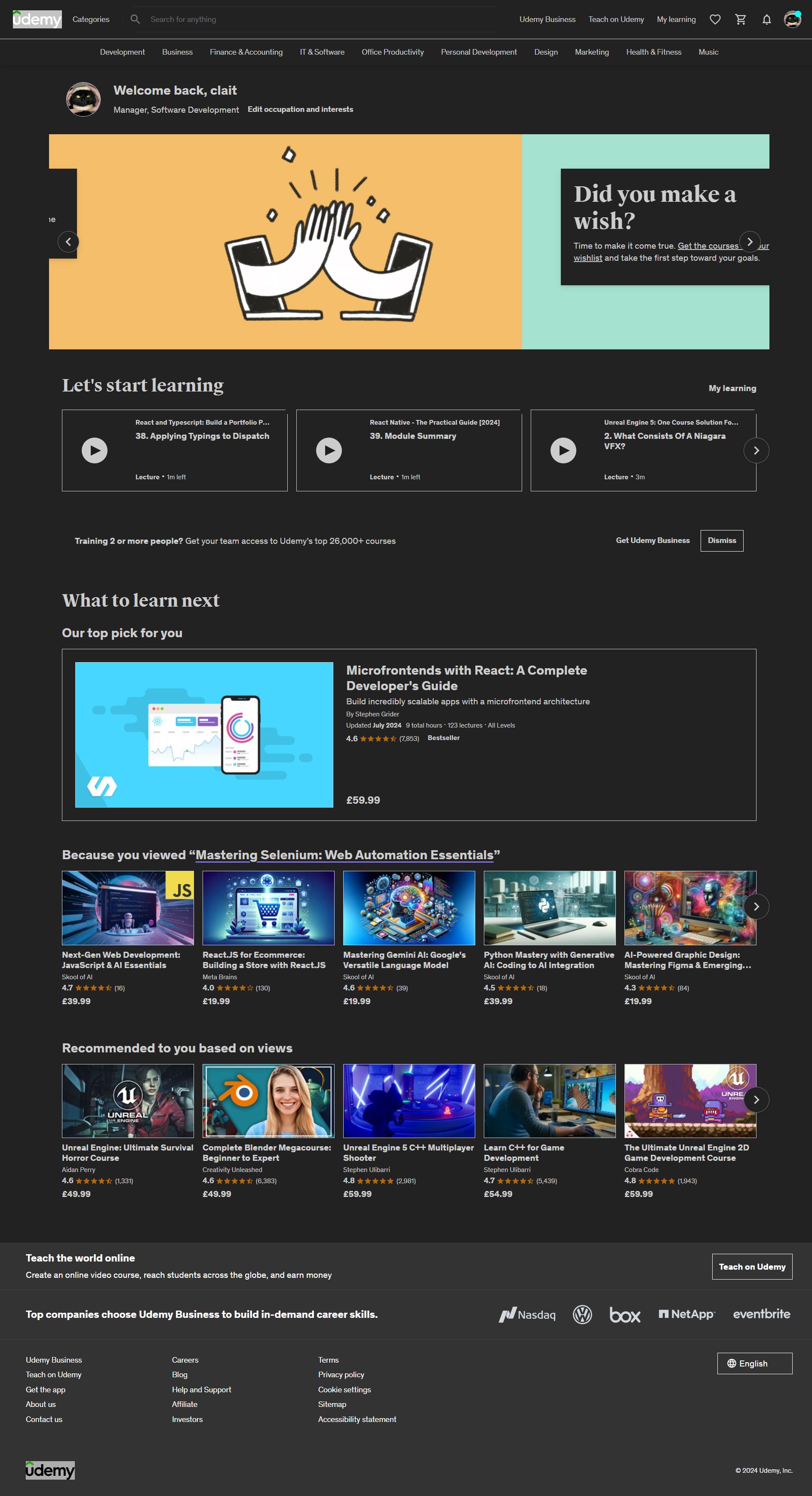Play Unreal Engine Niagara VFX lecture

(x=563, y=450)
